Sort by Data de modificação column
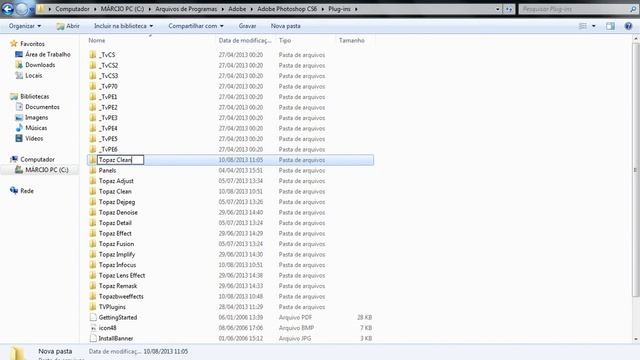The image size is (640, 360). 245,40
